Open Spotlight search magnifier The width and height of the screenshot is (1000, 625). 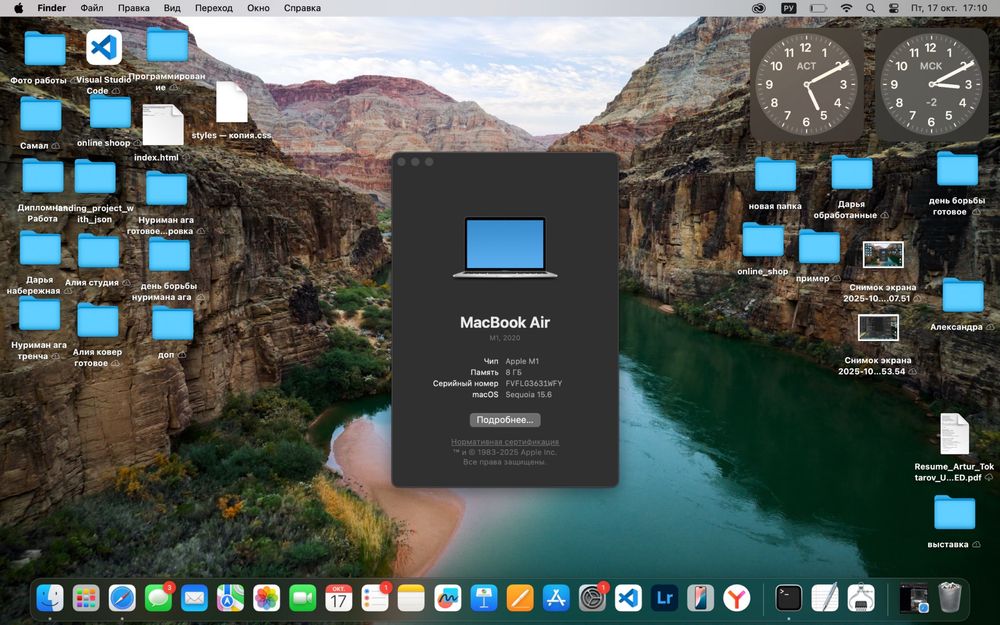coord(871,8)
